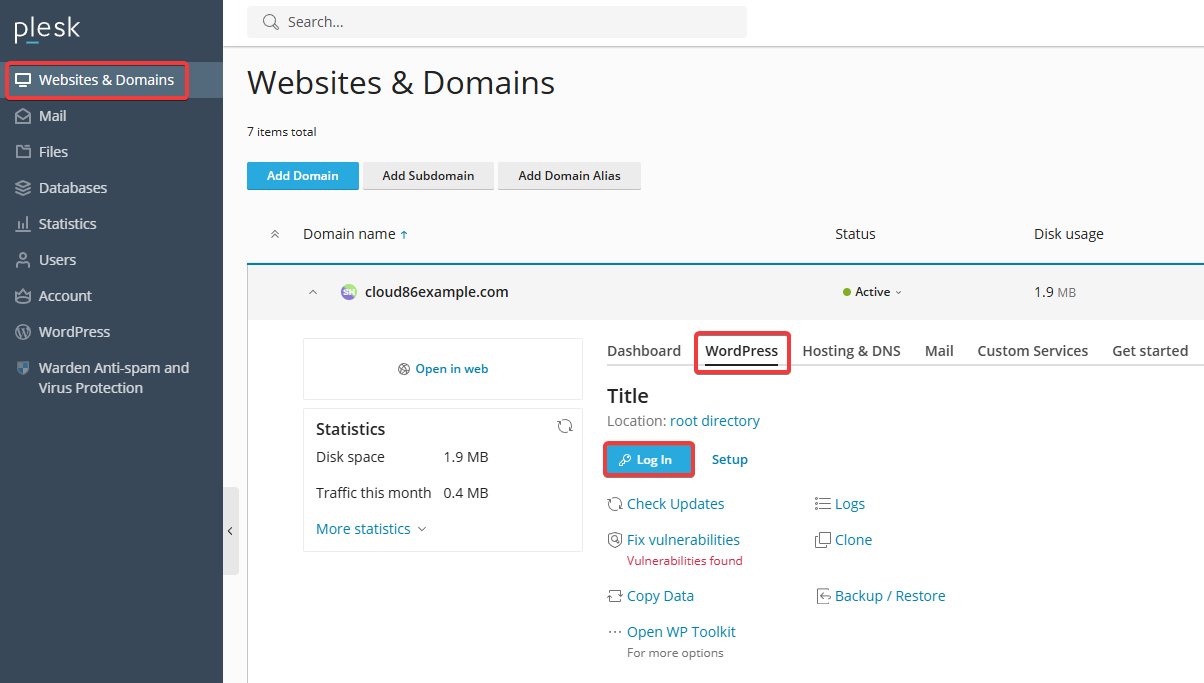1204x683 pixels.
Task: Collapse all domains with double-chevron toggle
Action: [275, 234]
